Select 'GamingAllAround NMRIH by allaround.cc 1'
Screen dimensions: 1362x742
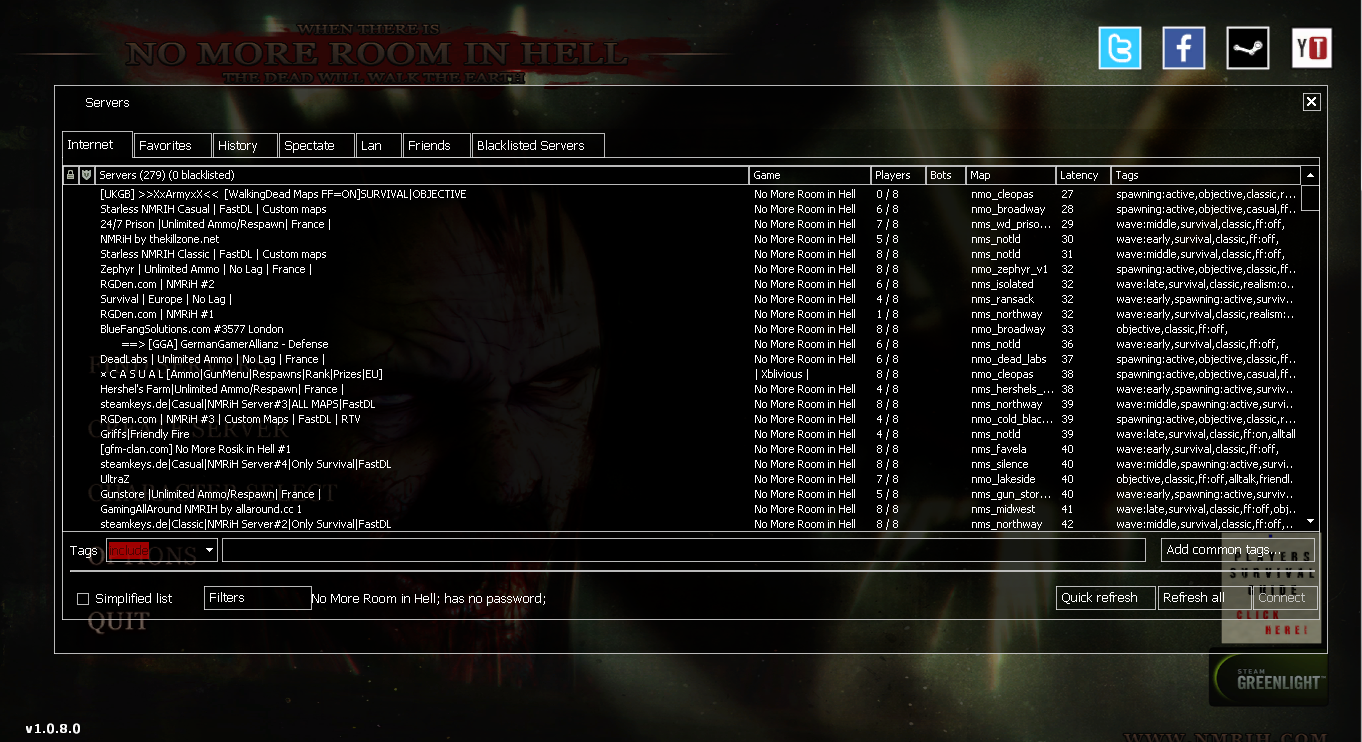click(x=682, y=509)
